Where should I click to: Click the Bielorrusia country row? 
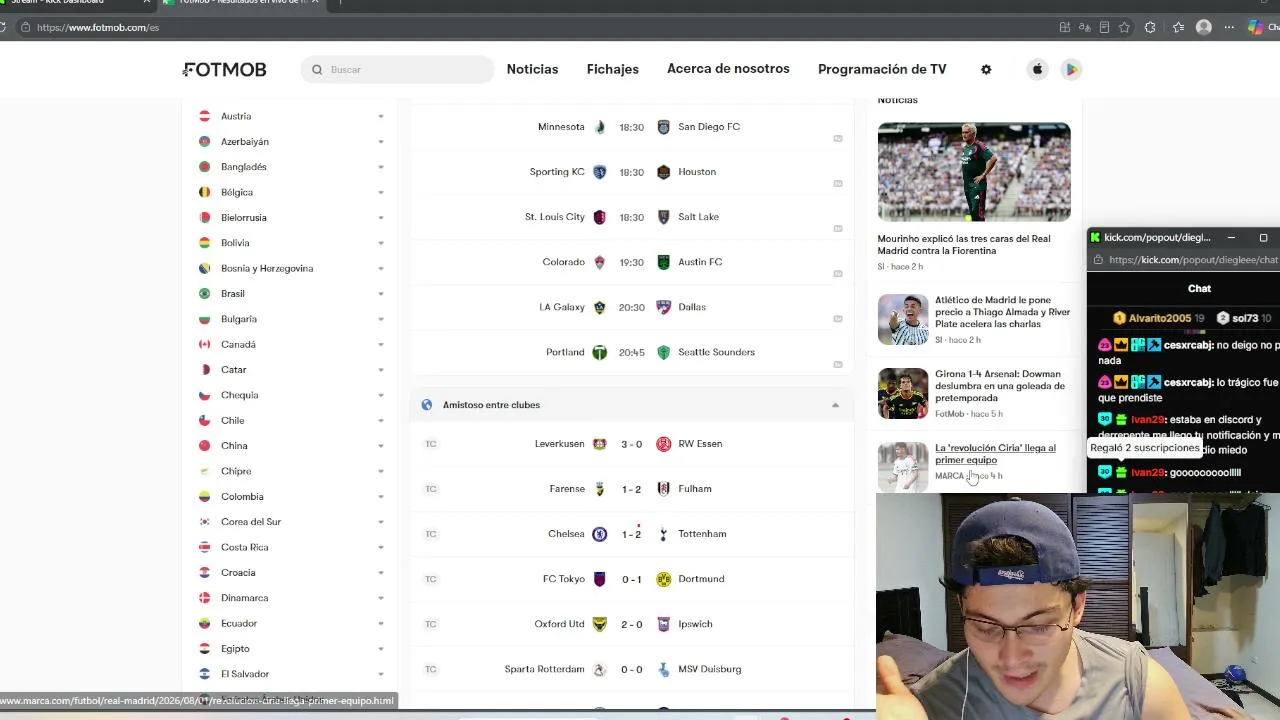[x=291, y=218]
